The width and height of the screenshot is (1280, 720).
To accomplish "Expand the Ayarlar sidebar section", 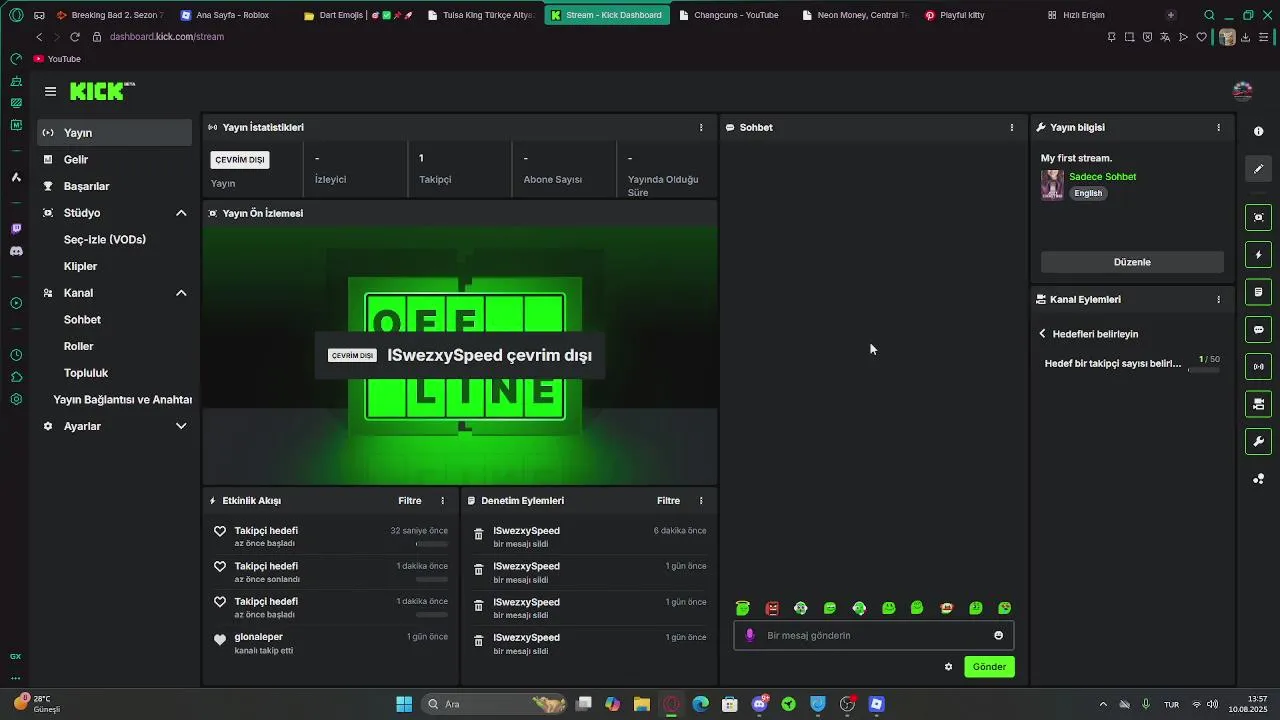I will click(x=181, y=426).
